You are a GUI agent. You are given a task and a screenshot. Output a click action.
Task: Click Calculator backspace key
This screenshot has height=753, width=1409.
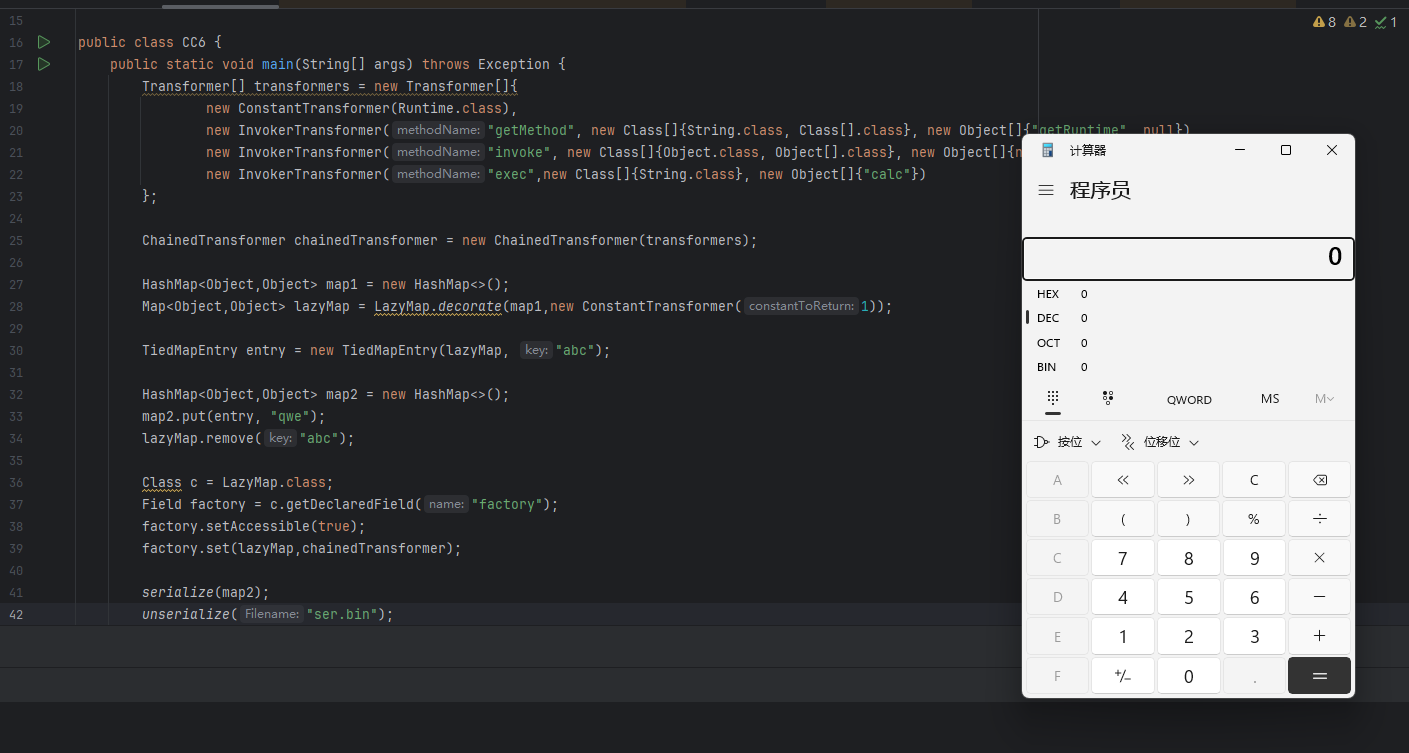coord(1319,480)
